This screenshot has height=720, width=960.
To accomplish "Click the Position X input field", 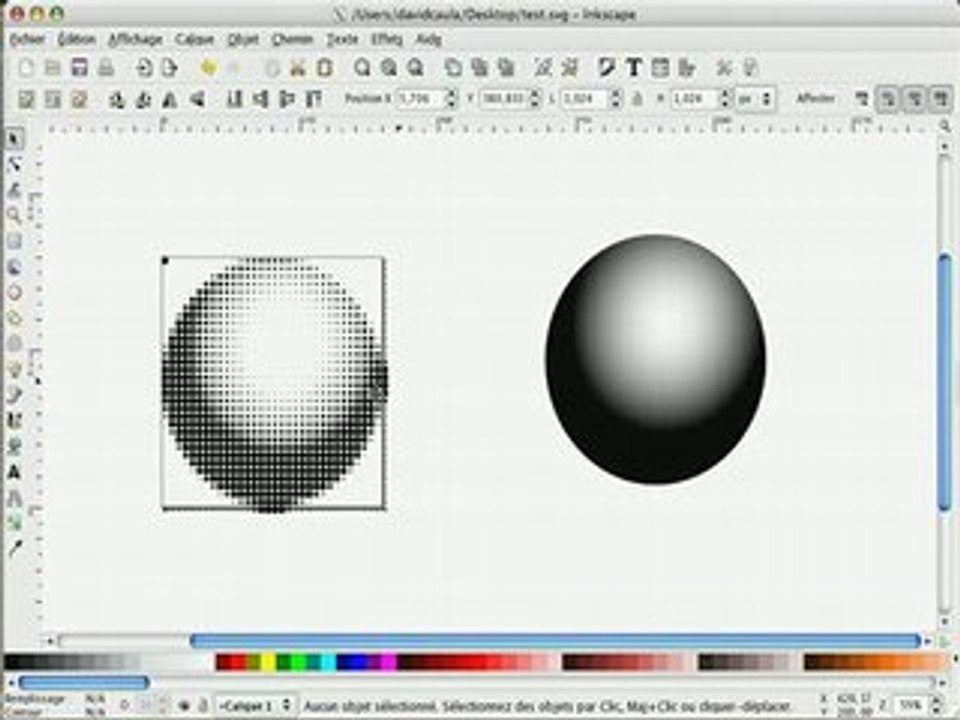I will [420, 99].
